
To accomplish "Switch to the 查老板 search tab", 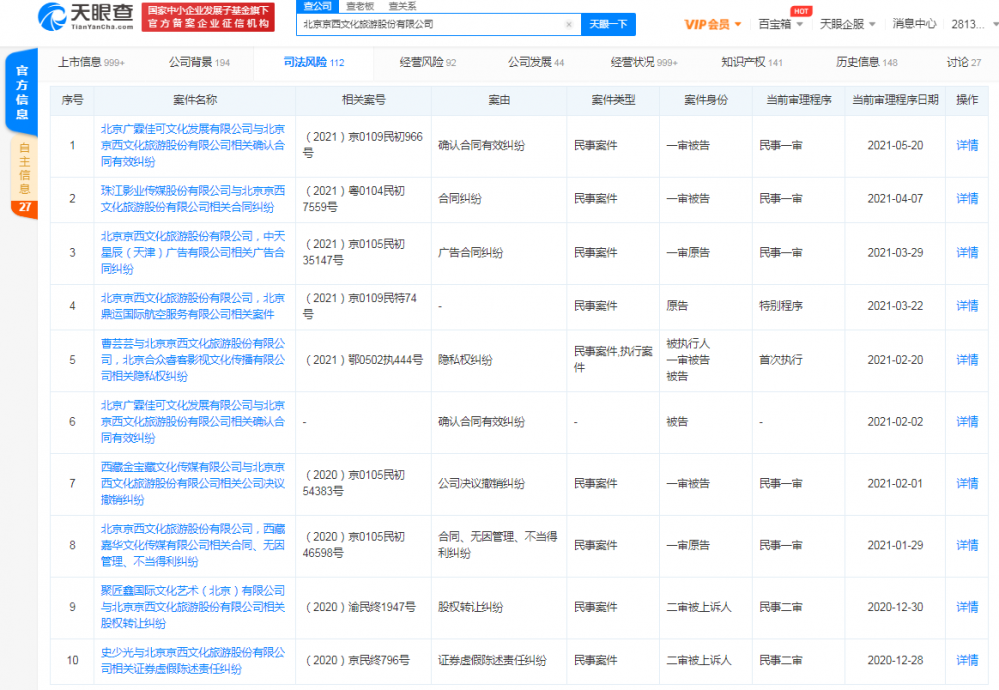I will click(x=360, y=6).
